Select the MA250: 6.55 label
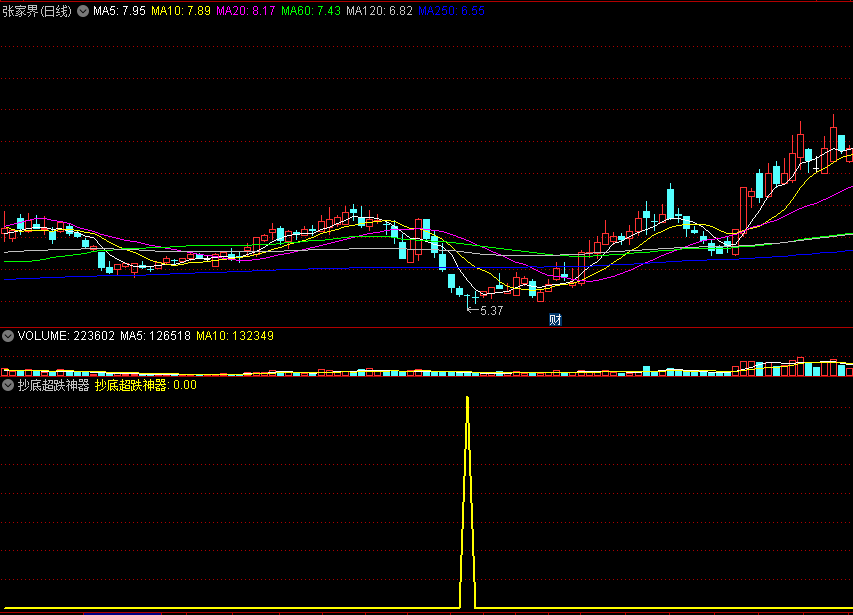The width and height of the screenshot is (853, 615). click(452, 11)
